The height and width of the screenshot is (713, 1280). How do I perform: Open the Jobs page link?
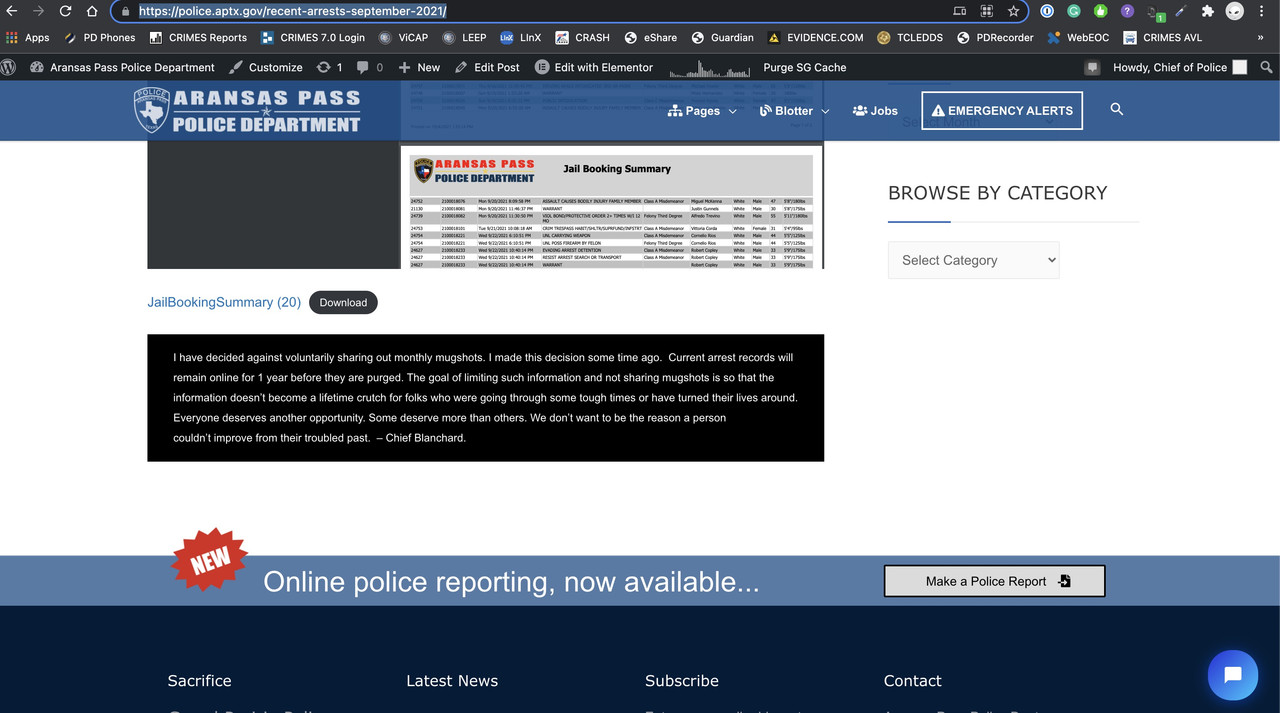(x=875, y=111)
